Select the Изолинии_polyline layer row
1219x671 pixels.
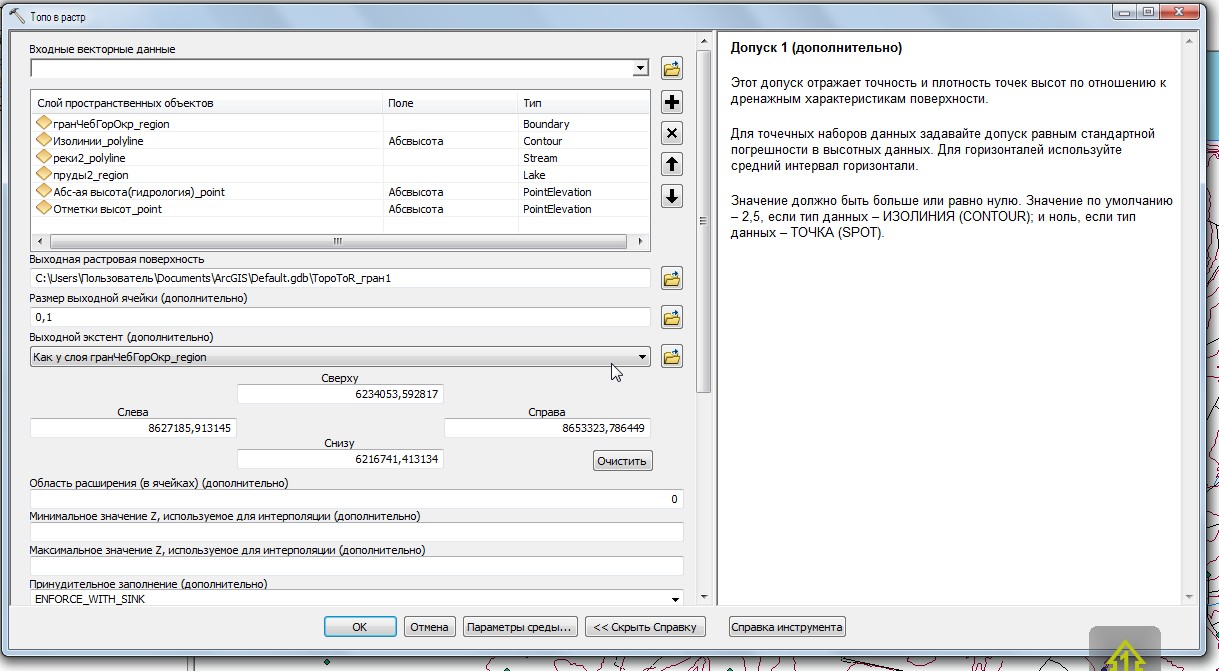pyautogui.click(x=98, y=141)
